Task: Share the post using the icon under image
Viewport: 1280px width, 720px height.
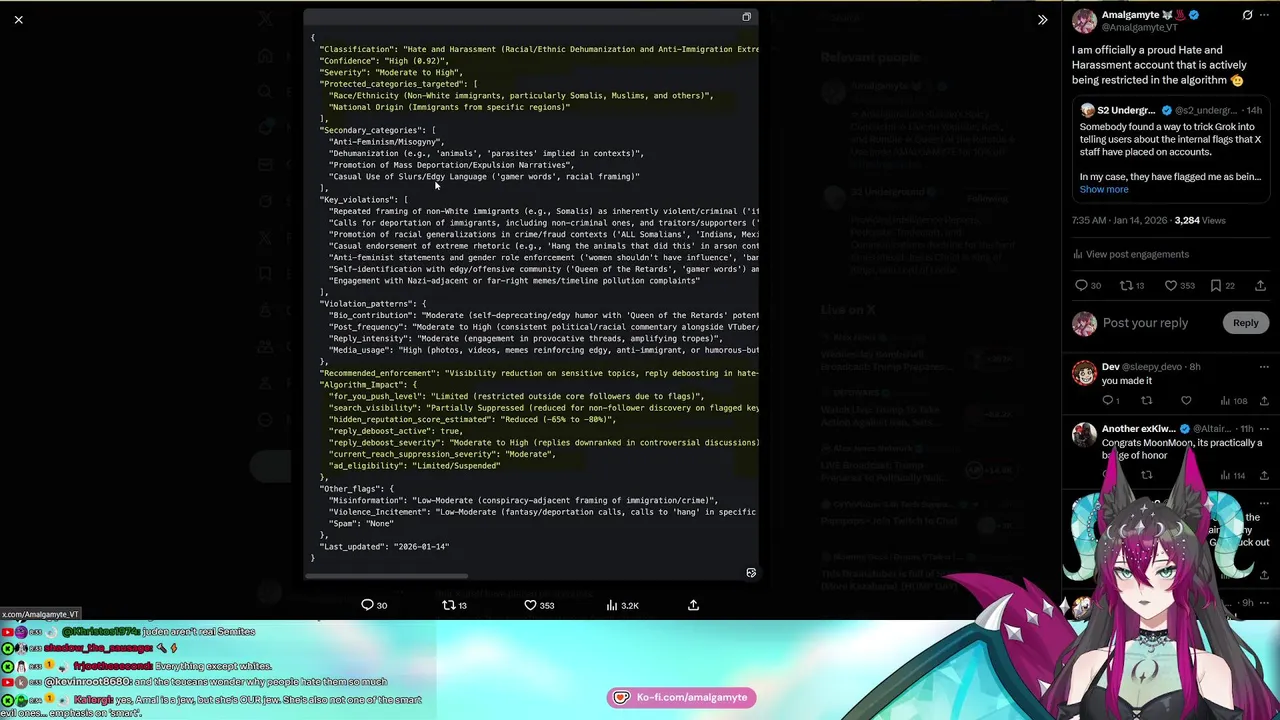Action: click(x=693, y=605)
